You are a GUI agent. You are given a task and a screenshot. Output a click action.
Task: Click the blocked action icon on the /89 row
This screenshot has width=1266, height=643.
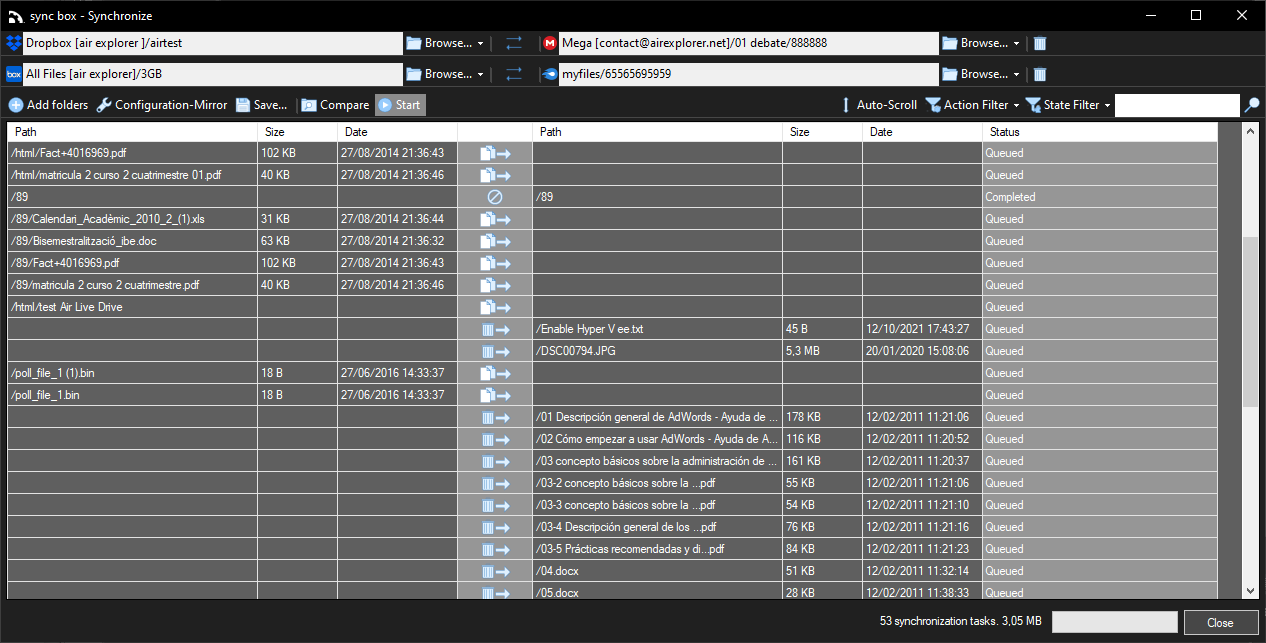pyautogui.click(x=493, y=196)
